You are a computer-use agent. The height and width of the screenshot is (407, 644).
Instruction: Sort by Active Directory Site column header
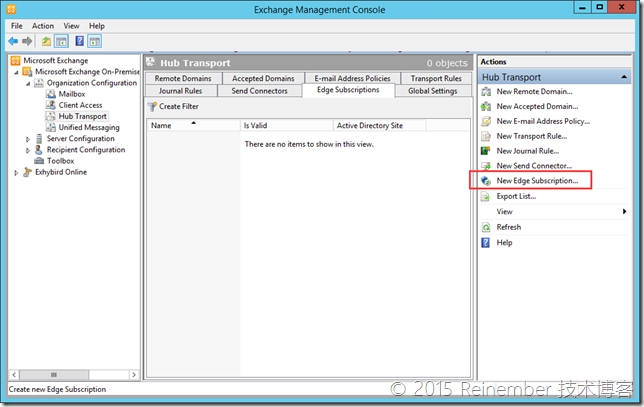point(379,125)
